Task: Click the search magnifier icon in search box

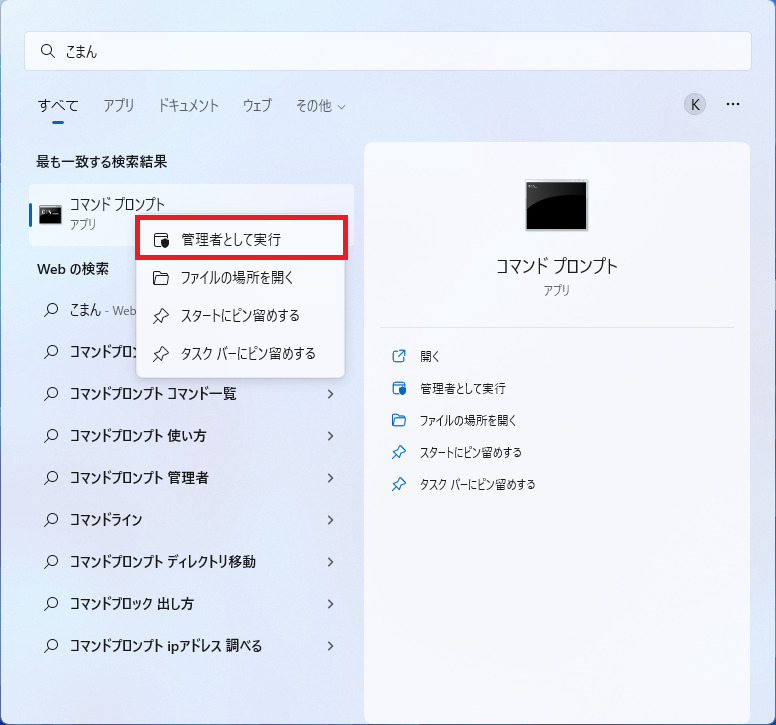Action: 48,50
